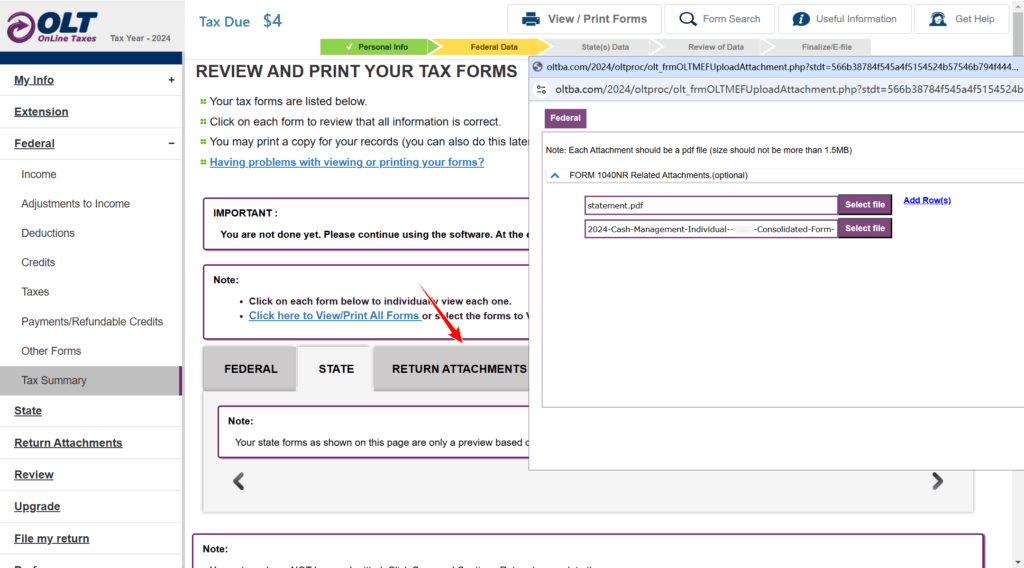Screen dimensions: 1024x568
Task: Click the Add Row(s) link
Action: (x=927, y=200)
